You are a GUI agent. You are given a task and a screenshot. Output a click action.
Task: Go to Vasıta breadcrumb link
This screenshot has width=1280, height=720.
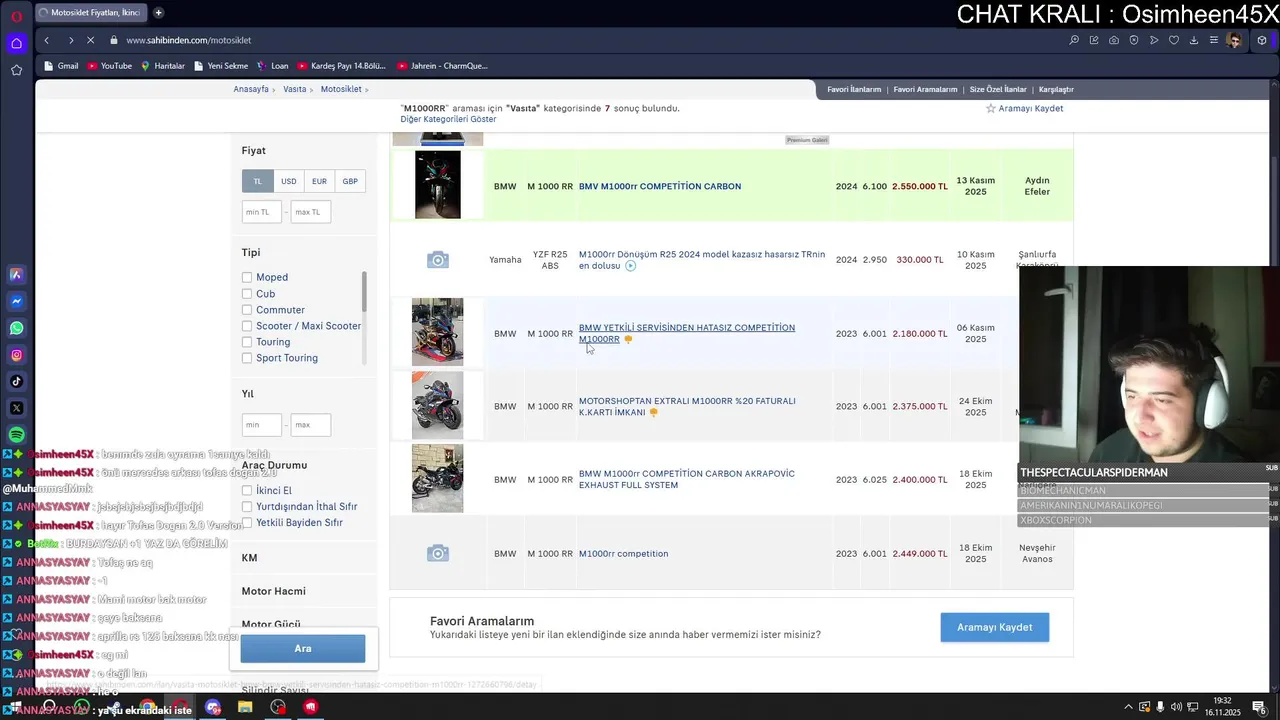(x=294, y=89)
